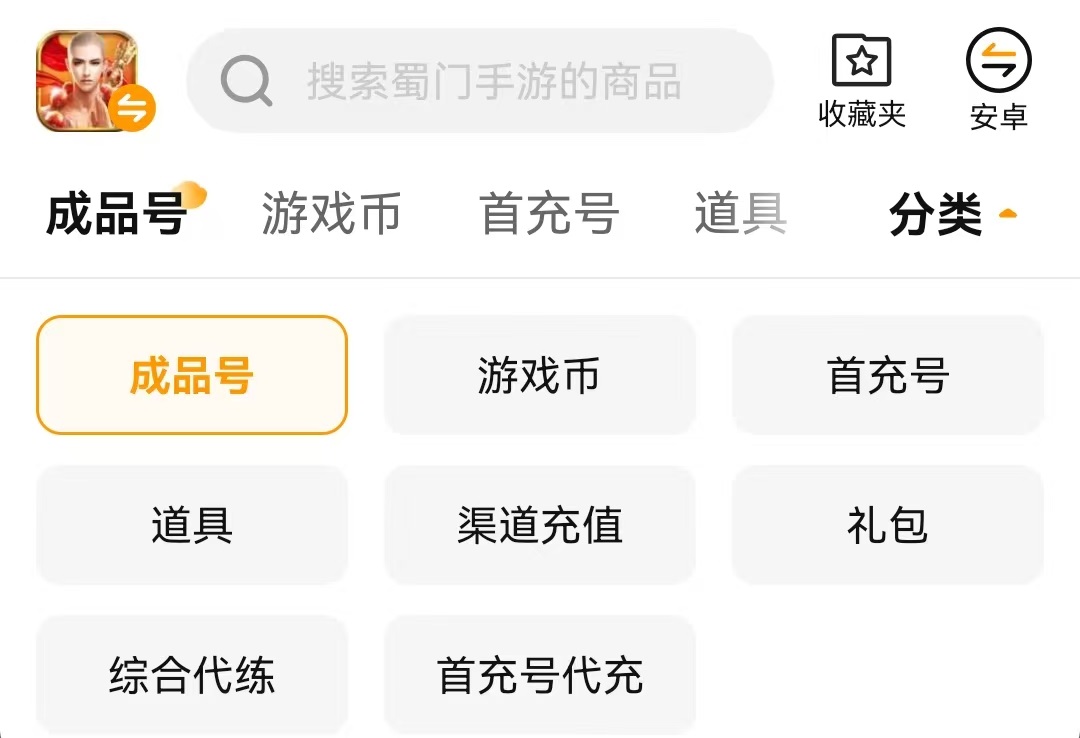The width and height of the screenshot is (1080, 738).
Task: Choose the 渠道充值 category option
Action: [x=540, y=525]
